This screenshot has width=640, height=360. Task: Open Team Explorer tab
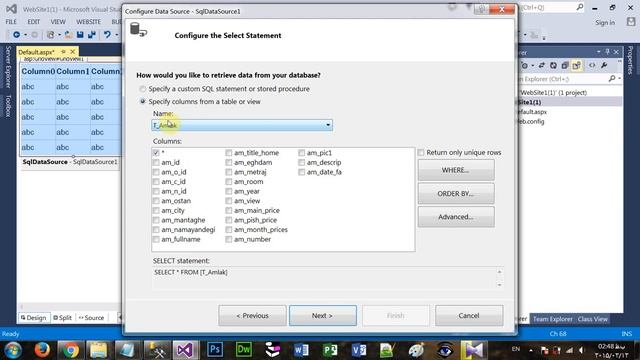pyautogui.click(x=552, y=319)
